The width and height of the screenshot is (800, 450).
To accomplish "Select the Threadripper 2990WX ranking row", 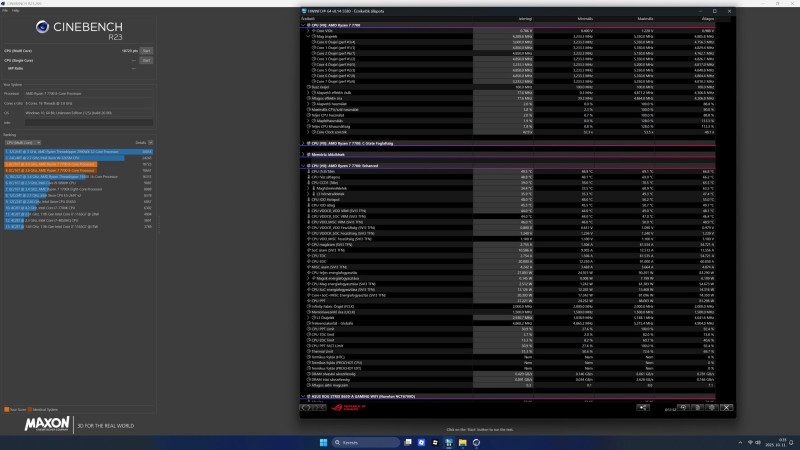I will 79,152.
